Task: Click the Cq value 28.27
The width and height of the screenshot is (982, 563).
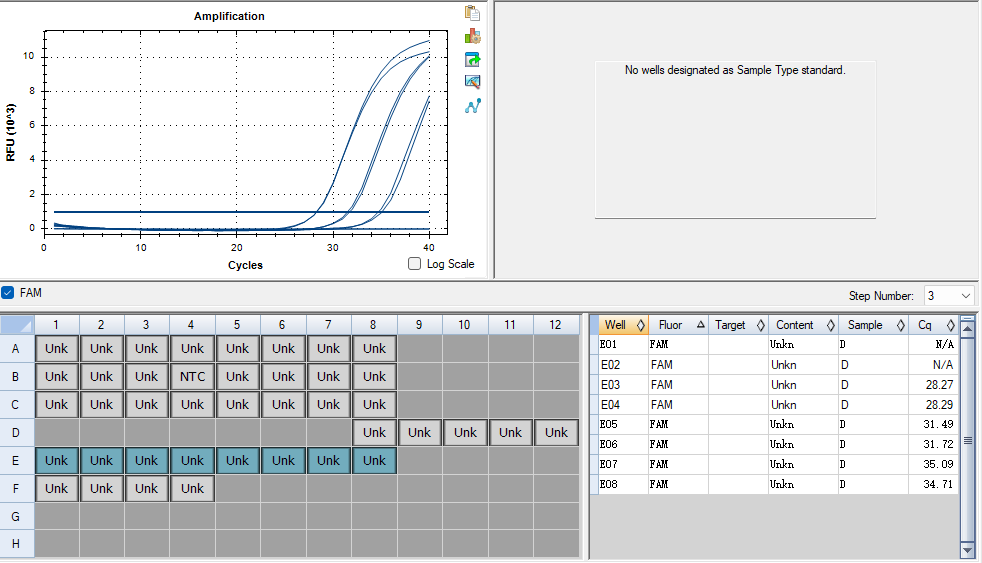Action: 939,385
